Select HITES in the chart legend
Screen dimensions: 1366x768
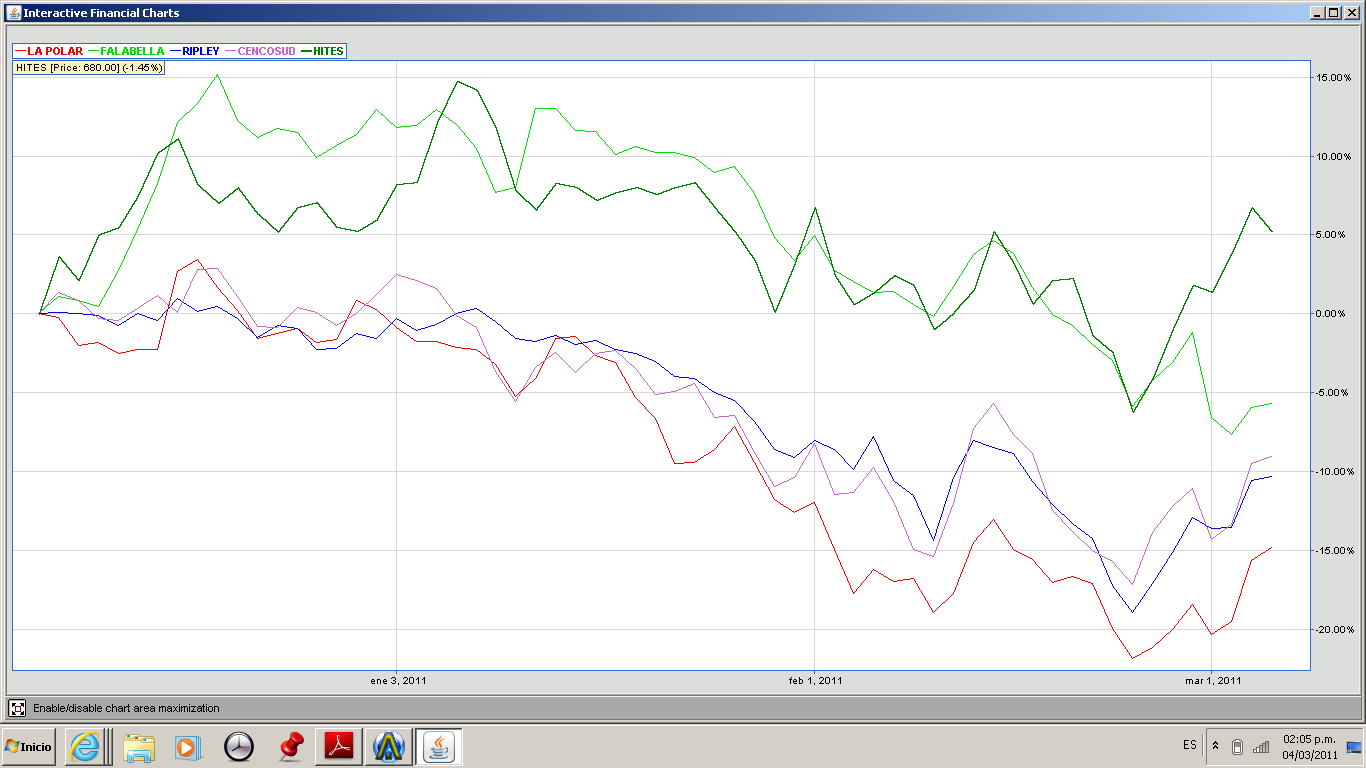tap(322, 51)
